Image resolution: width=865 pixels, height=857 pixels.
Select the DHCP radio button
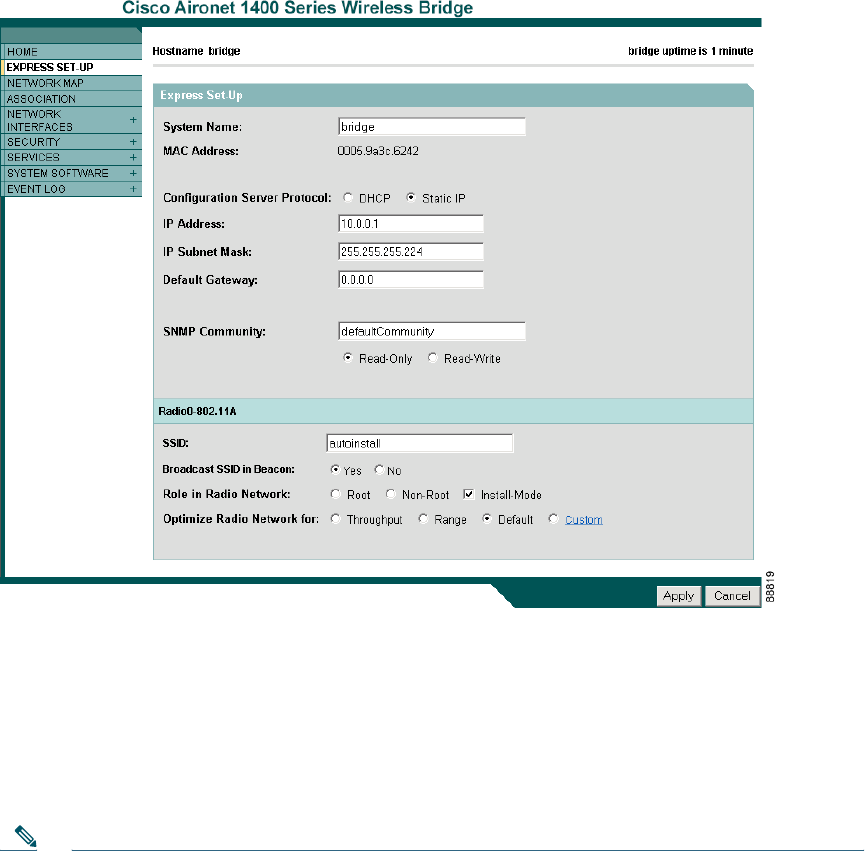348,198
